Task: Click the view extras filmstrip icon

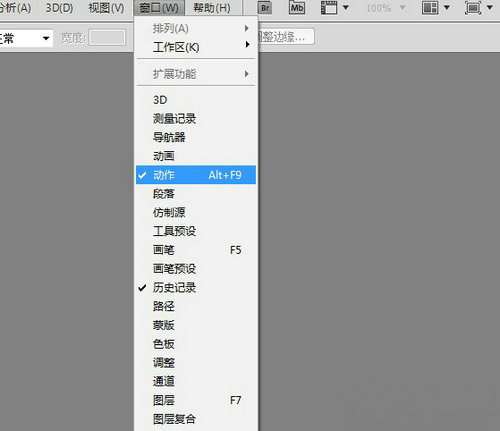Action: click(329, 8)
